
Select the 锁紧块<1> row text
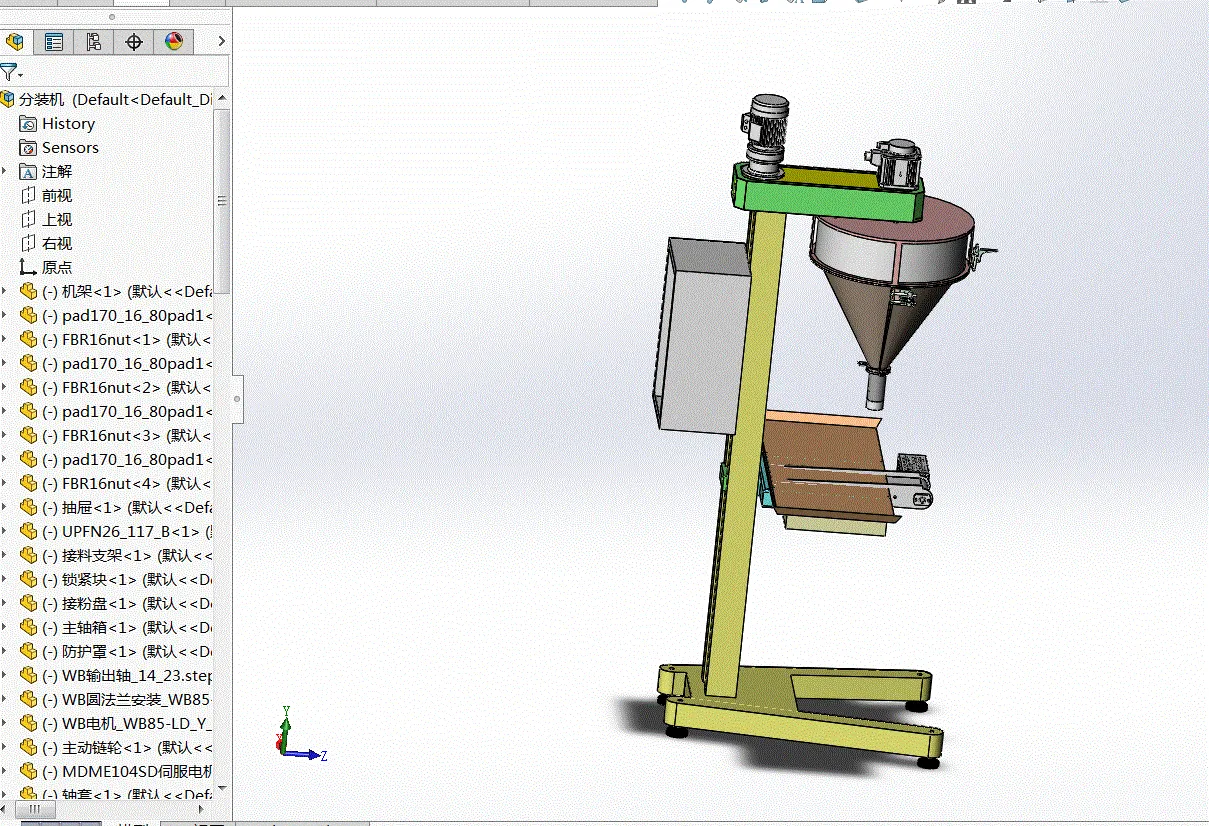pyautogui.click(x=128, y=580)
